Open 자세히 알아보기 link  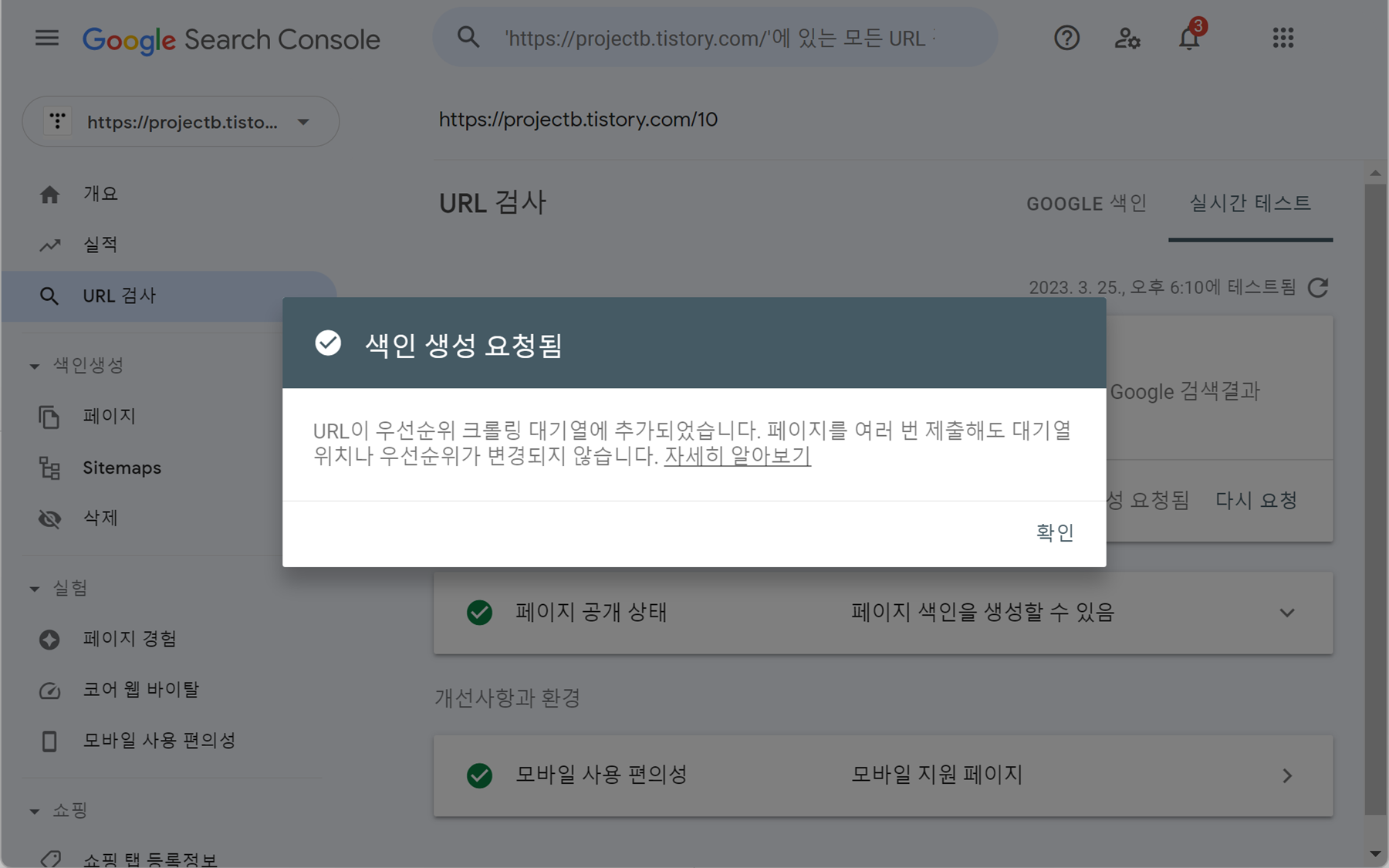(737, 456)
